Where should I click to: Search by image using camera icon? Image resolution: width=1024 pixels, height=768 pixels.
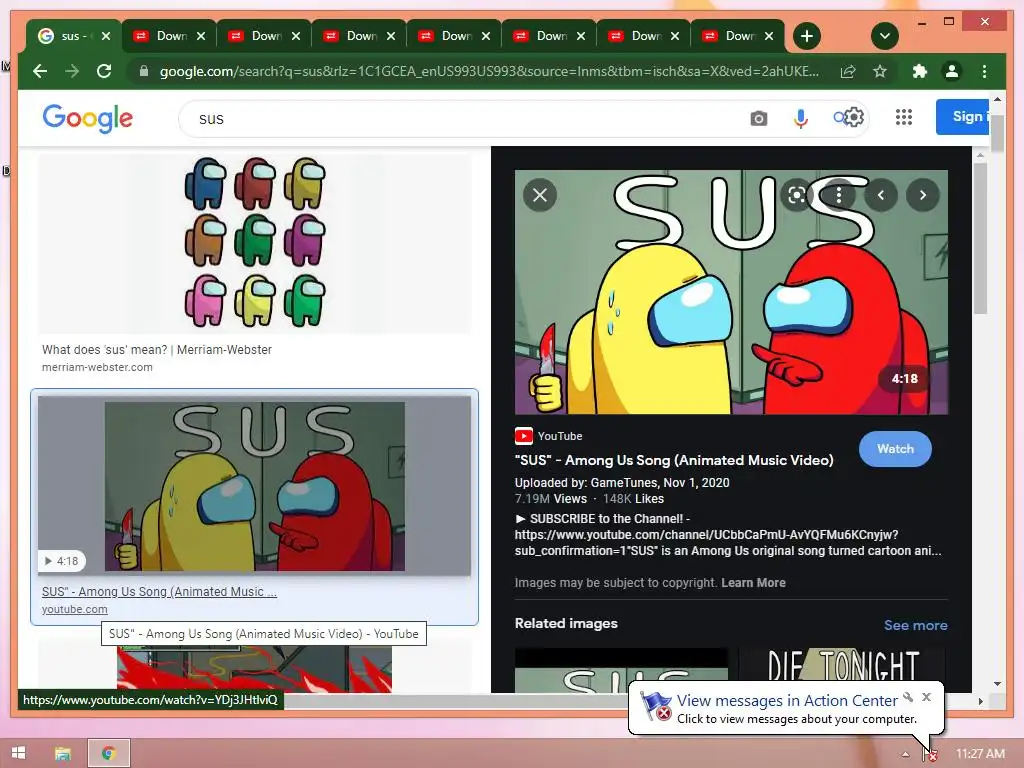(759, 119)
